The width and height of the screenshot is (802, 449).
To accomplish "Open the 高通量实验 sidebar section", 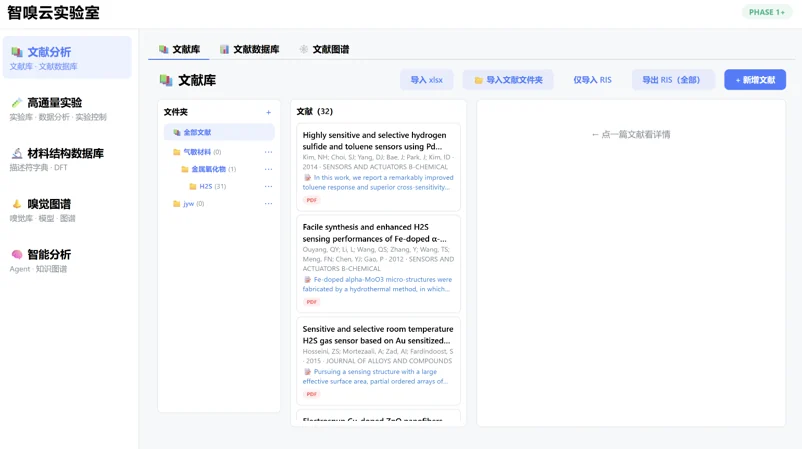I will pyautogui.click(x=67, y=109).
